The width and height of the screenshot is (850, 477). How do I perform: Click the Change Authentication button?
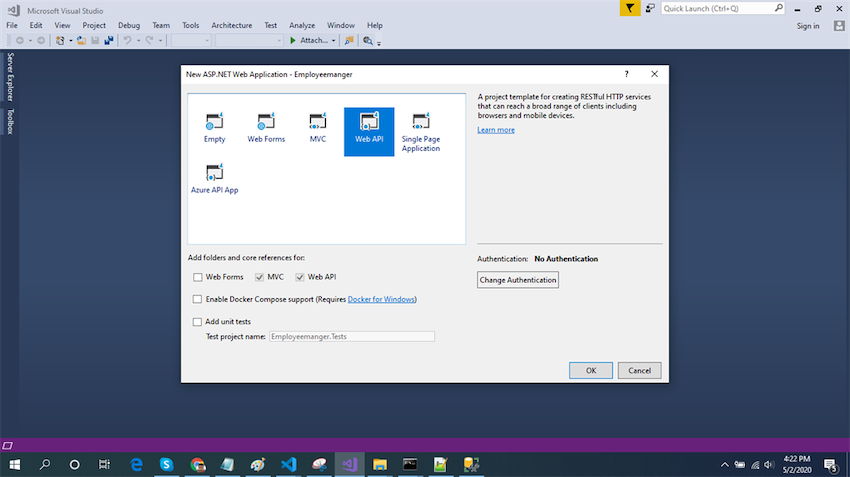518,280
